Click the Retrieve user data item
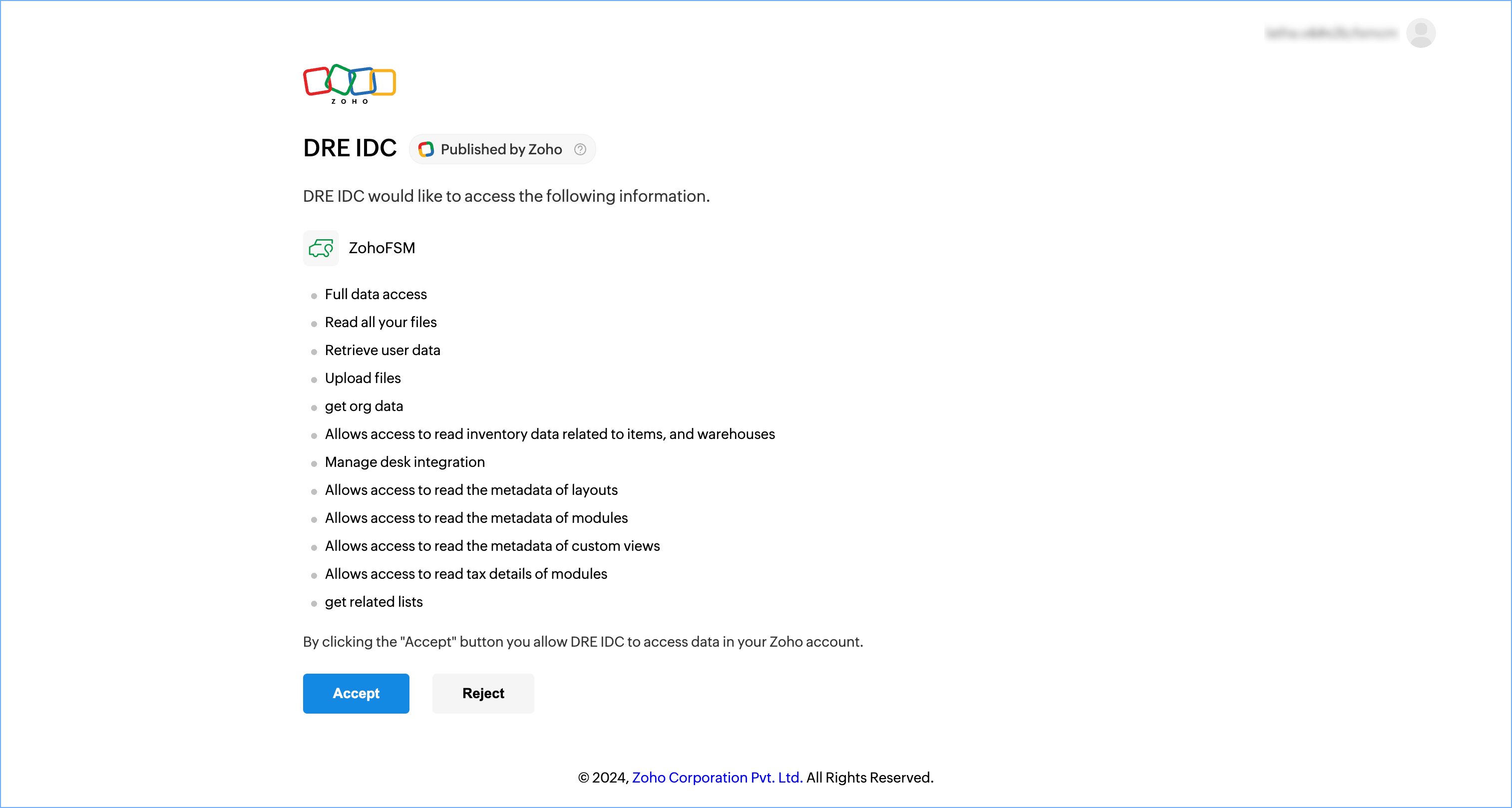Image resolution: width=1512 pixels, height=808 pixels. pos(382,350)
